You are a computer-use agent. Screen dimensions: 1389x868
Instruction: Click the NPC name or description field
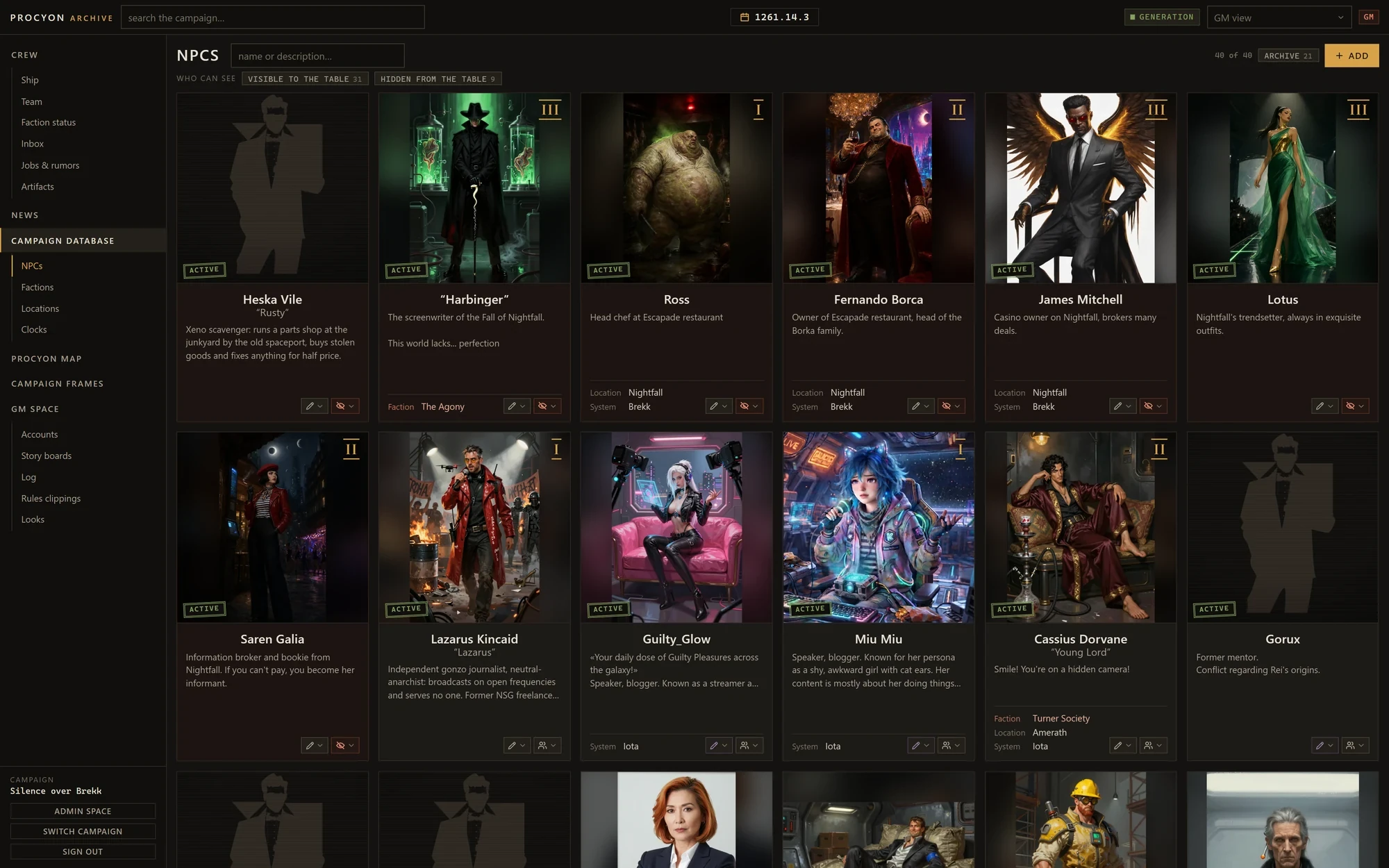(317, 56)
